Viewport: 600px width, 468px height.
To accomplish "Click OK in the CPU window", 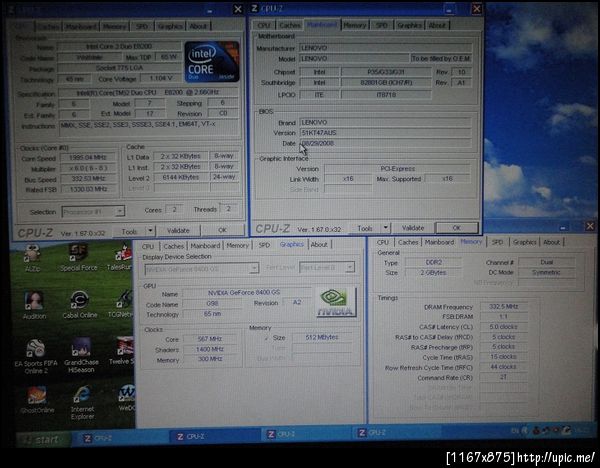I will (222, 230).
